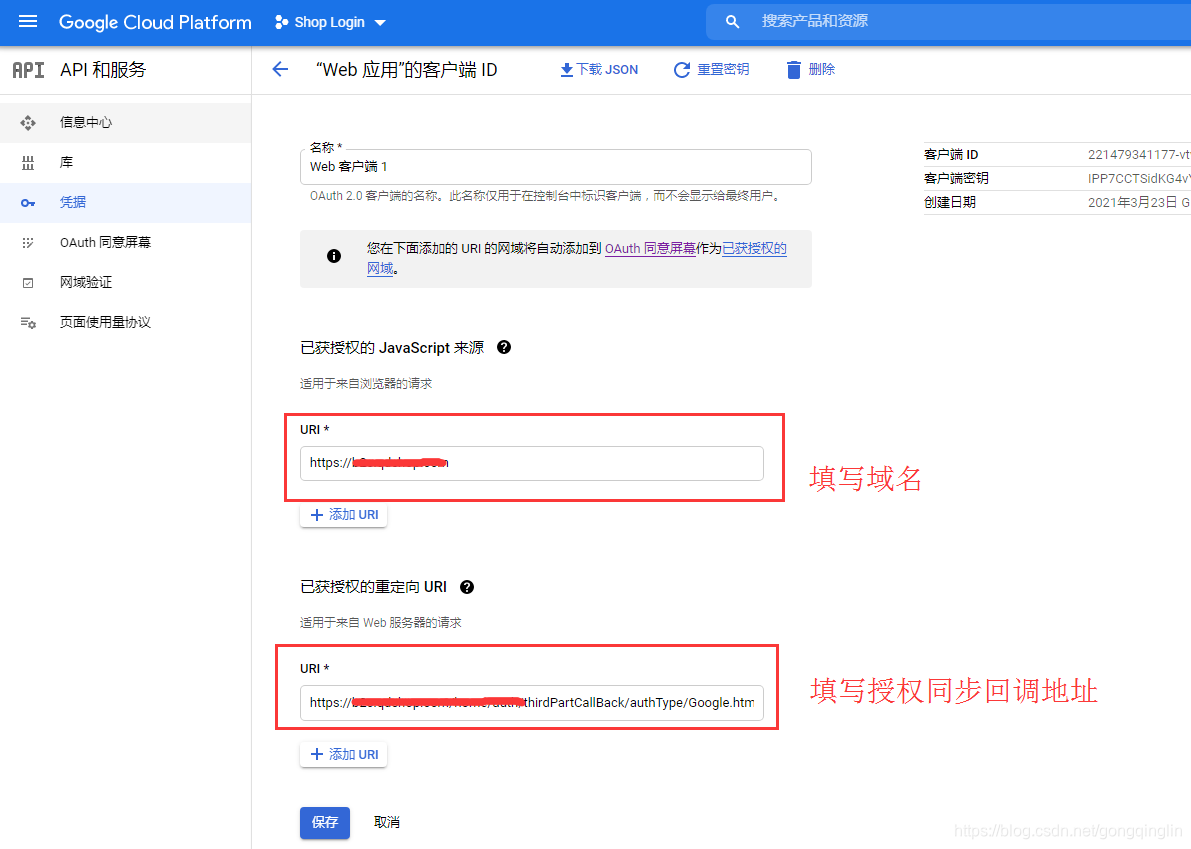The image size is (1191, 849).
Task: Click 删除 trash button
Action: point(810,70)
